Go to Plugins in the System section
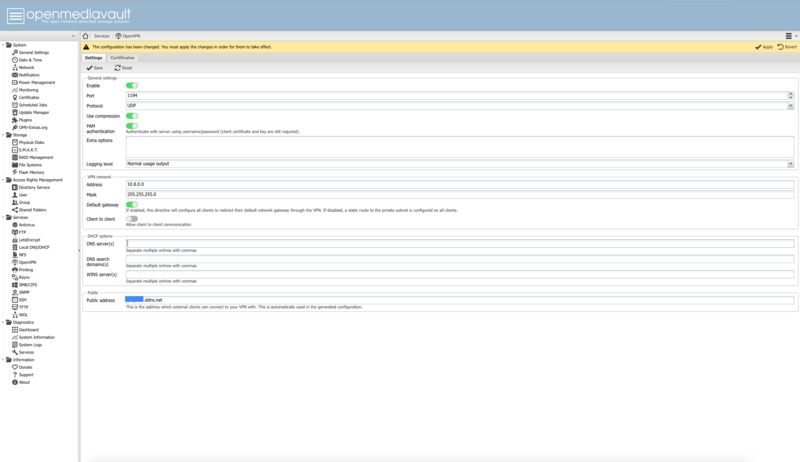This screenshot has height=462, width=800. (x=25, y=120)
